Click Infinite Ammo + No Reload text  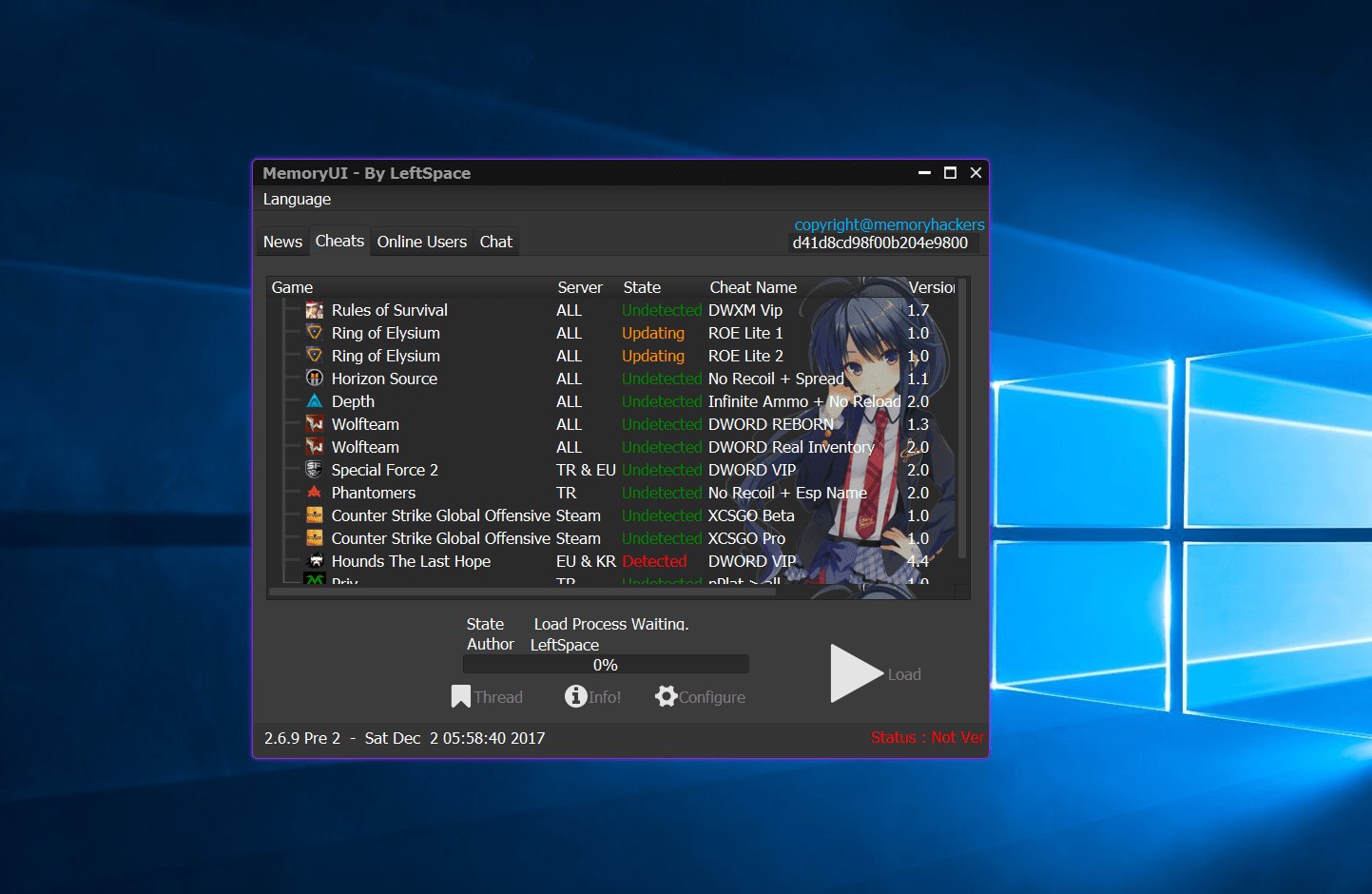pos(804,401)
